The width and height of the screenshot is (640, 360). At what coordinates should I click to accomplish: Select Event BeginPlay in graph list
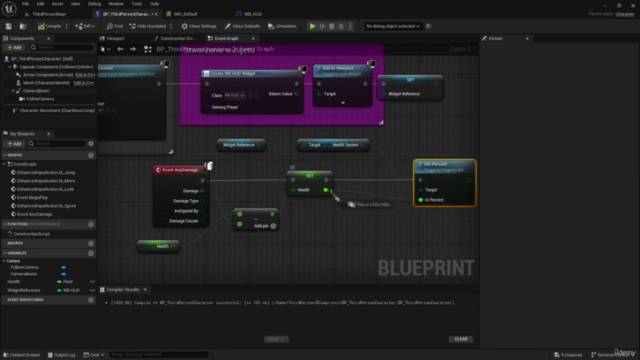tap(32, 198)
